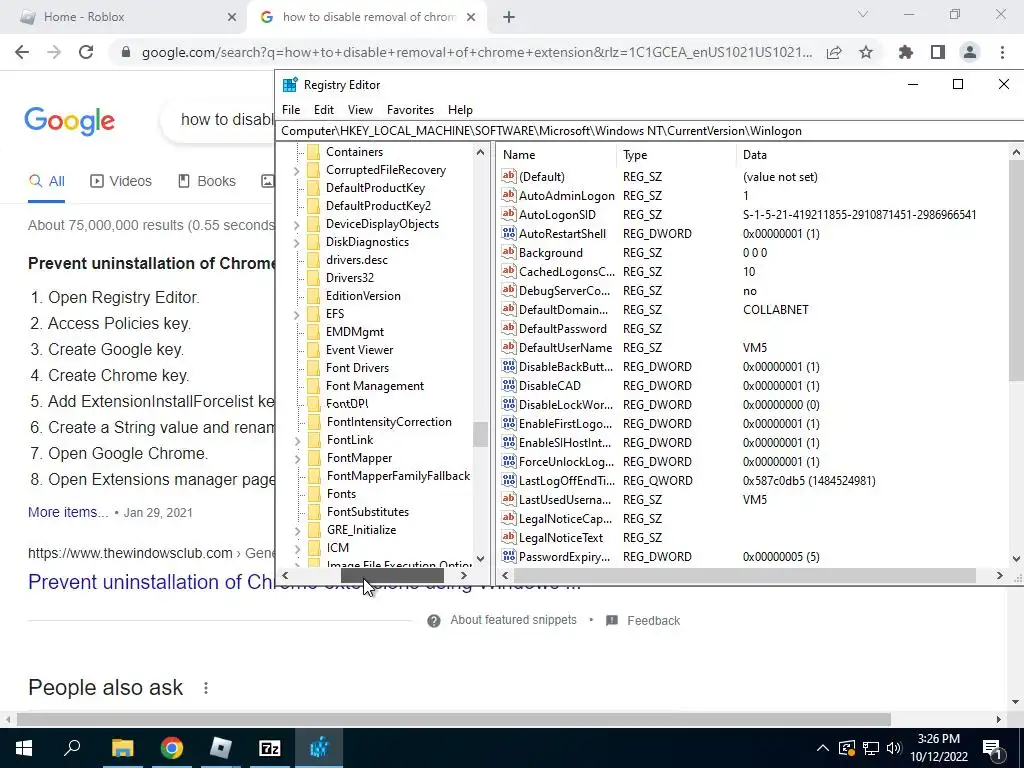This screenshot has height=768, width=1024.
Task: Expand the FontLink key
Action: (x=297, y=440)
